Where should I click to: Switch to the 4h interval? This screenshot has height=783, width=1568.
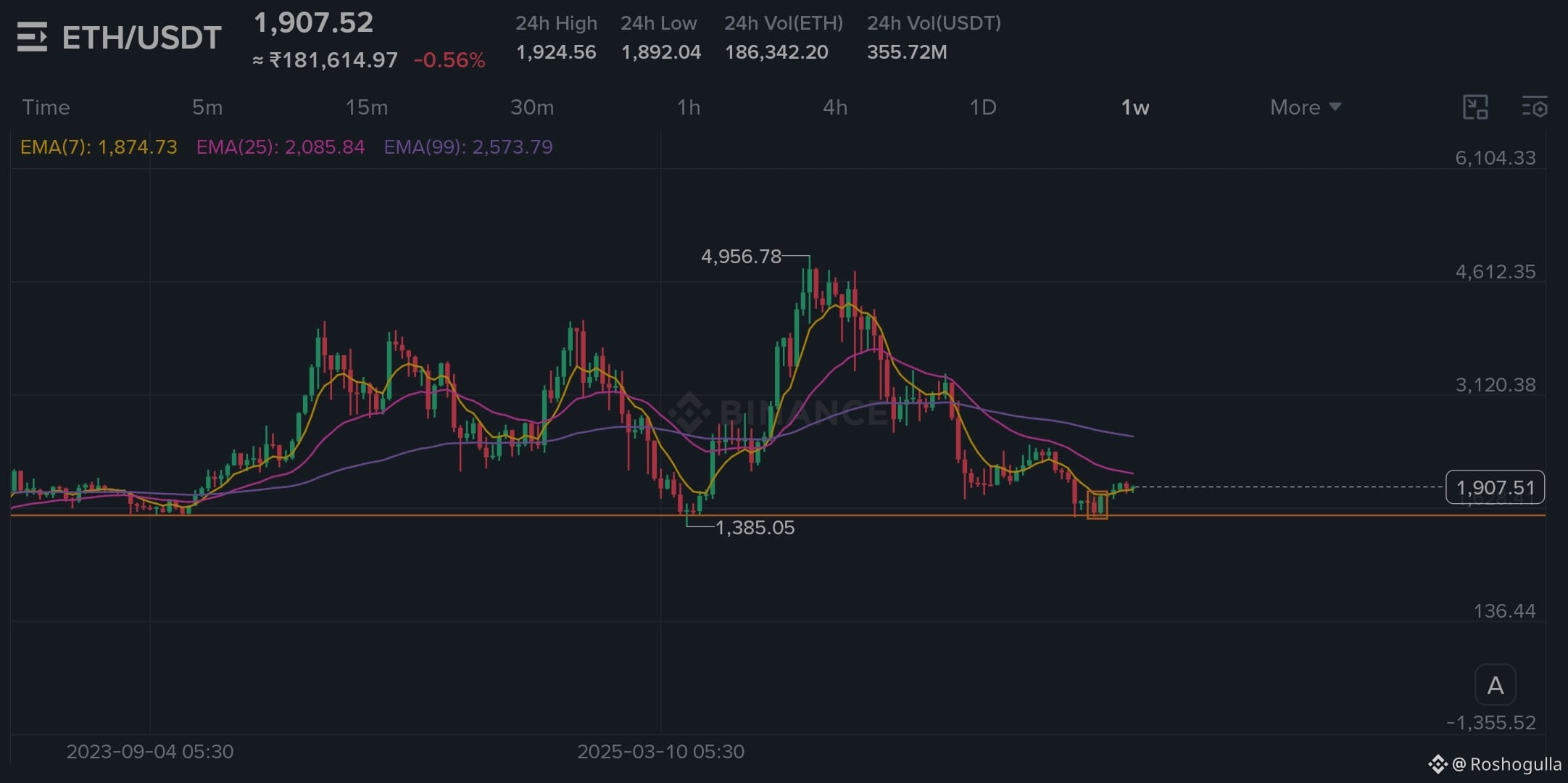835,107
